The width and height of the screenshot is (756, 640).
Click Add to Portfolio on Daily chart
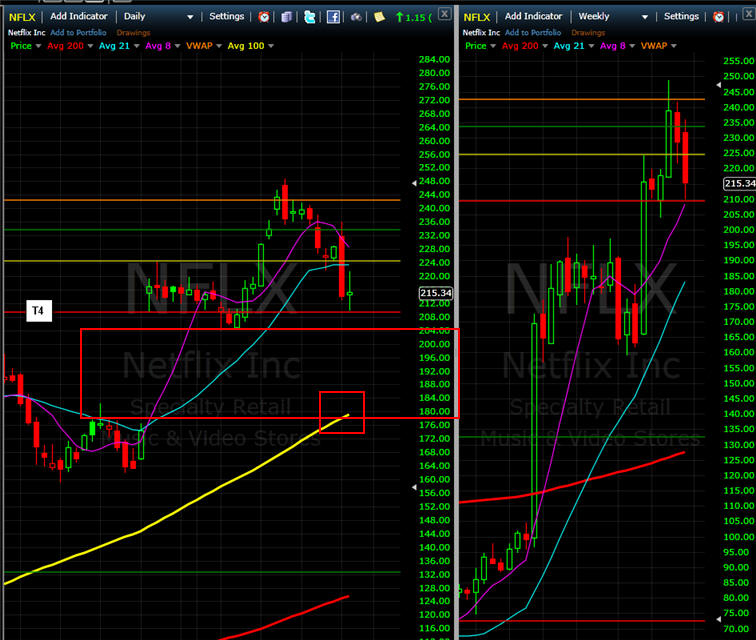pyautogui.click(x=78, y=33)
